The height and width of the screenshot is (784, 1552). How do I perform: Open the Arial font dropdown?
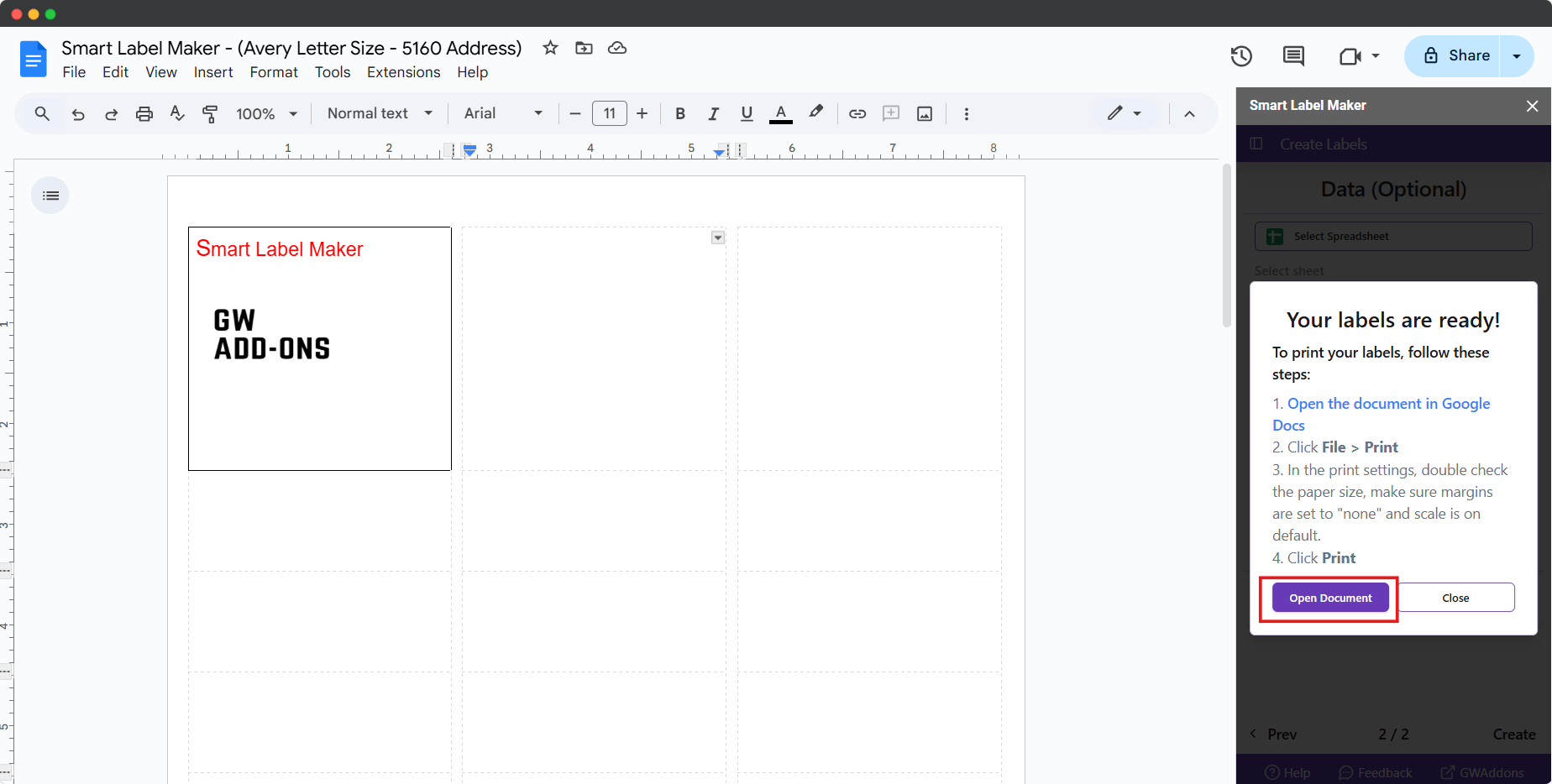[x=503, y=113]
